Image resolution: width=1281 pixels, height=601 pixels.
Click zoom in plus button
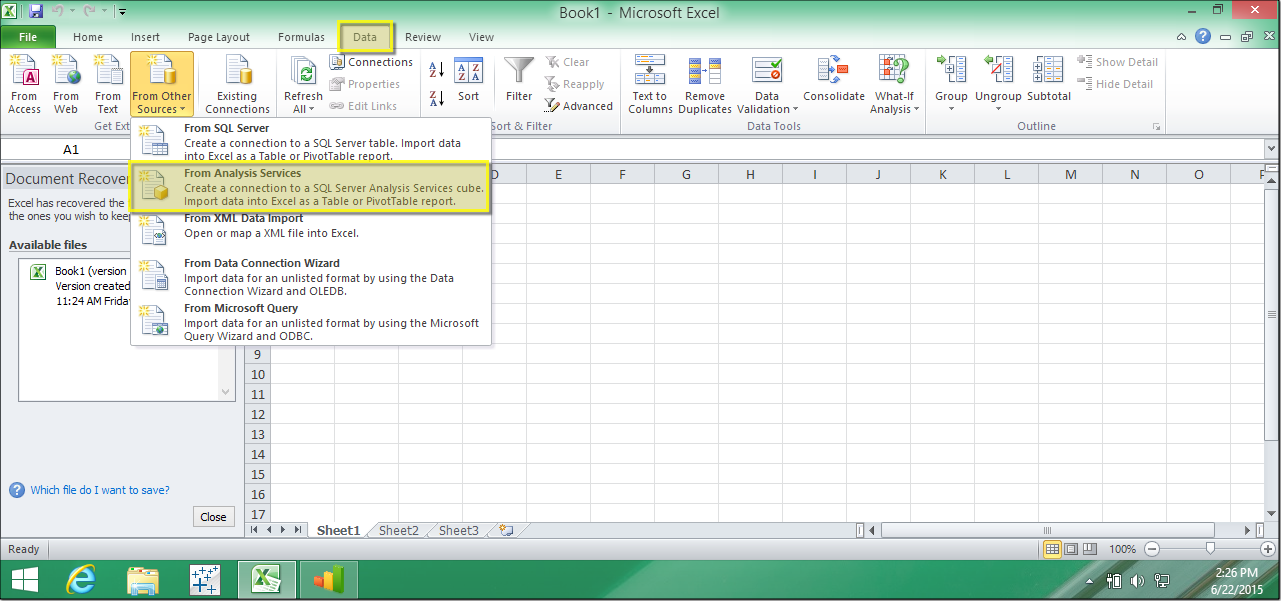pos(1270,549)
